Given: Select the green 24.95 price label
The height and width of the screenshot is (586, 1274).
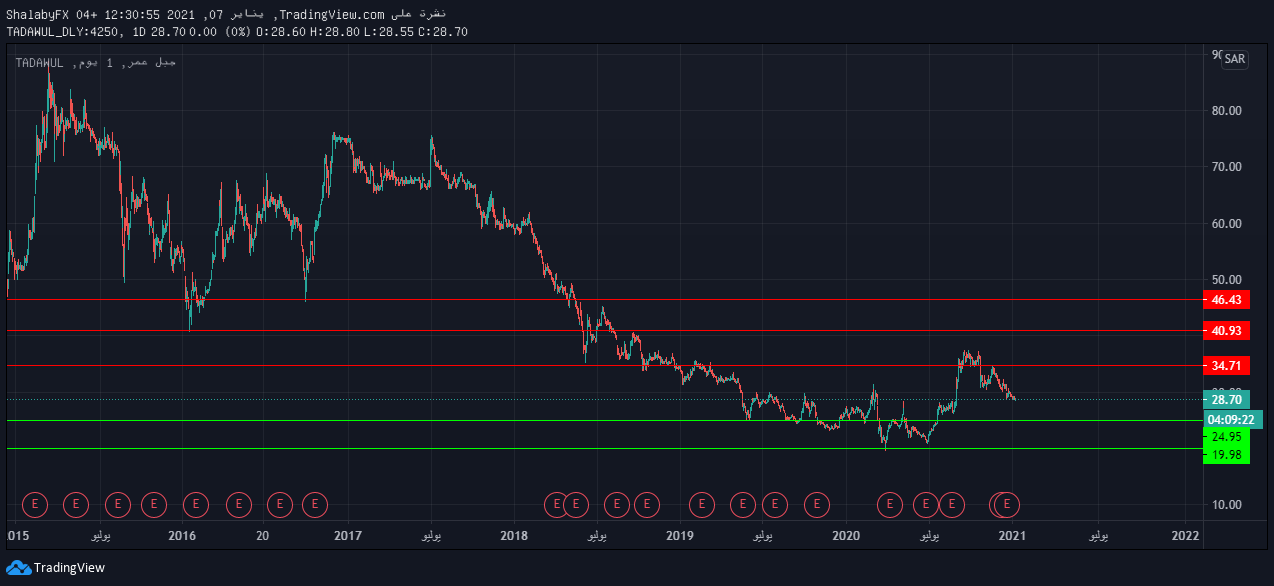Looking at the screenshot, I should point(1226,437).
